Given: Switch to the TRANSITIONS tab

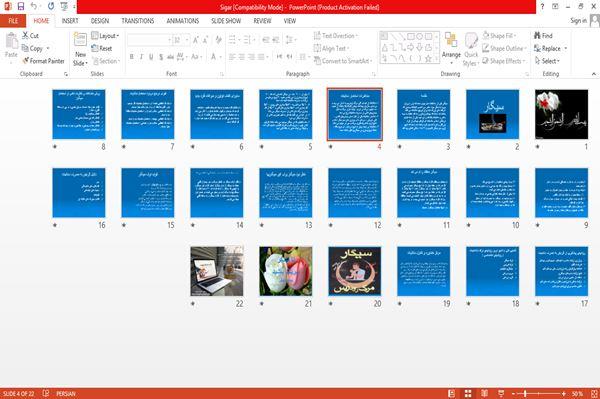Looking at the screenshot, I should pos(138,21).
